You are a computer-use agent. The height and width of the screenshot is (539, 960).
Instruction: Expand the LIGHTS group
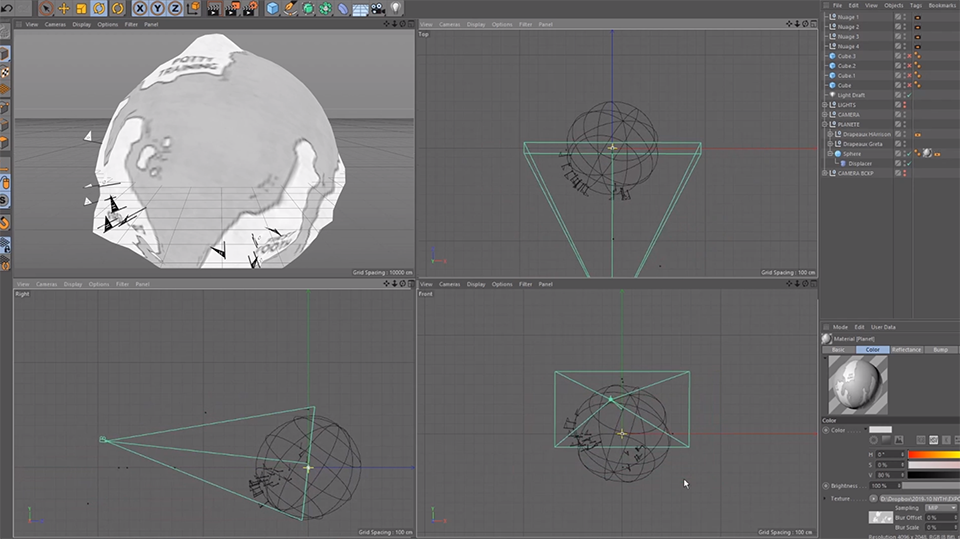point(825,105)
